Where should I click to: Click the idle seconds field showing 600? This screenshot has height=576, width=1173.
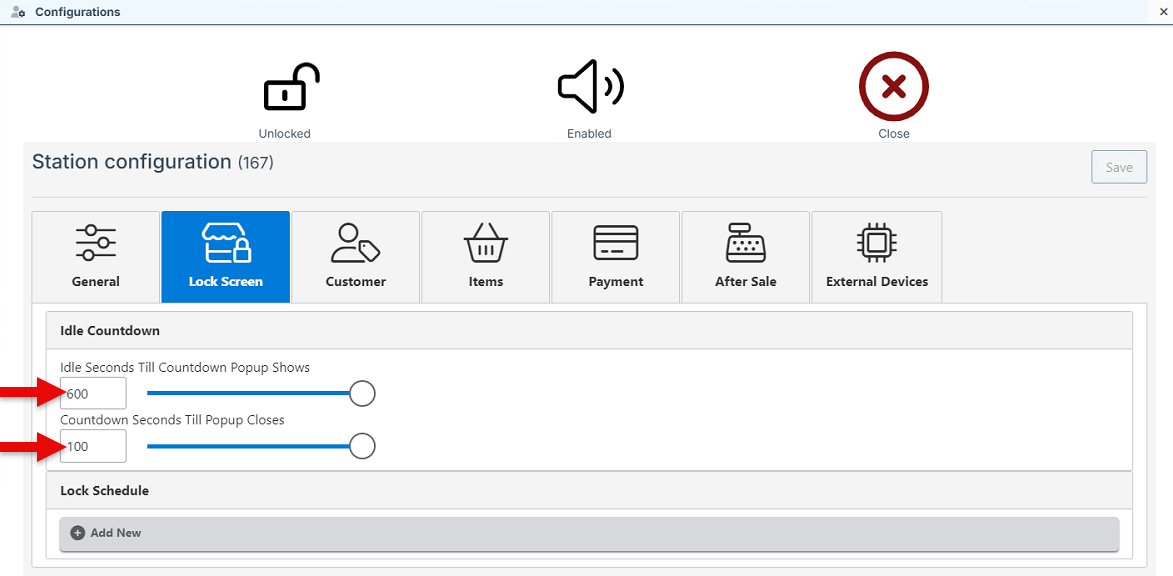pyautogui.click(x=94, y=393)
